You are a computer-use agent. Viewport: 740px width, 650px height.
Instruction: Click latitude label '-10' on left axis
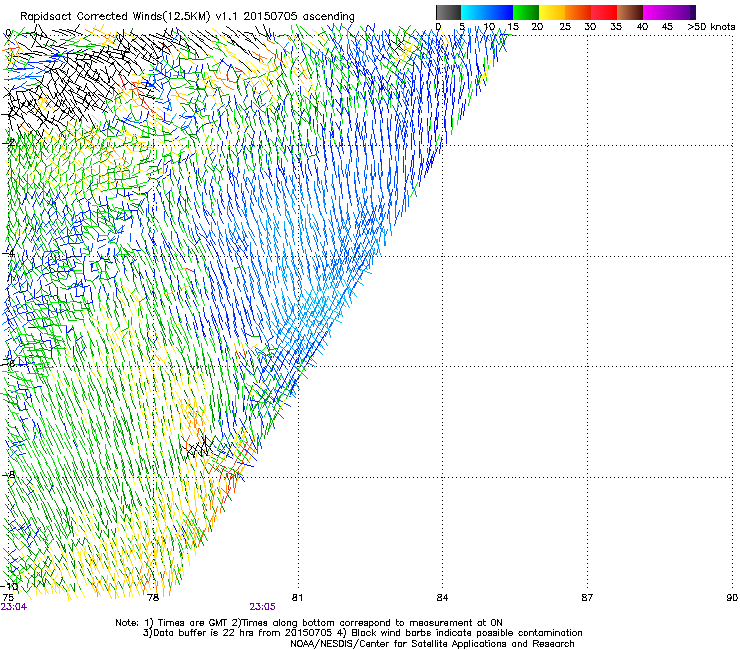[9, 587]
